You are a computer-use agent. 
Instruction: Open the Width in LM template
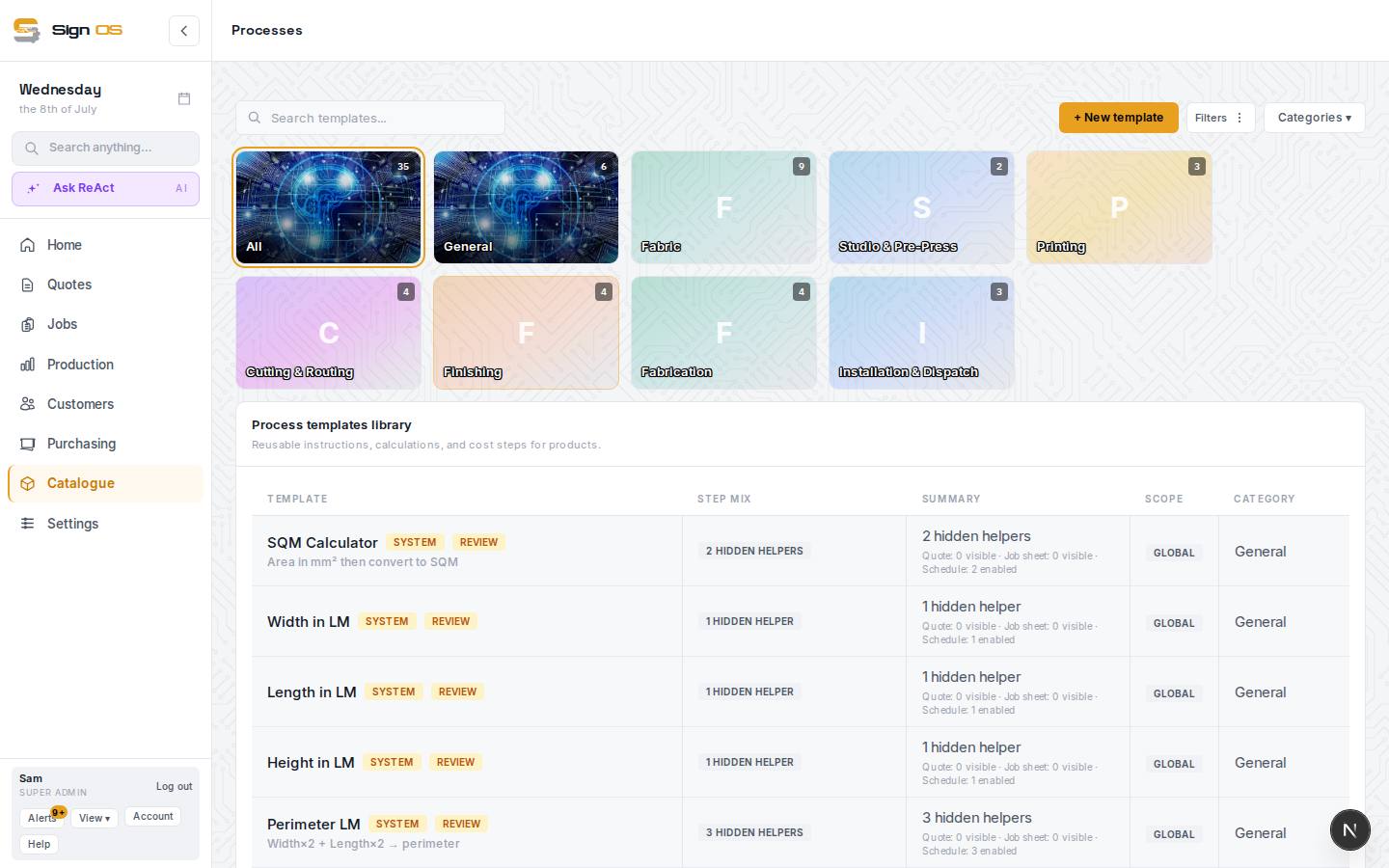[x=308, y=622]
